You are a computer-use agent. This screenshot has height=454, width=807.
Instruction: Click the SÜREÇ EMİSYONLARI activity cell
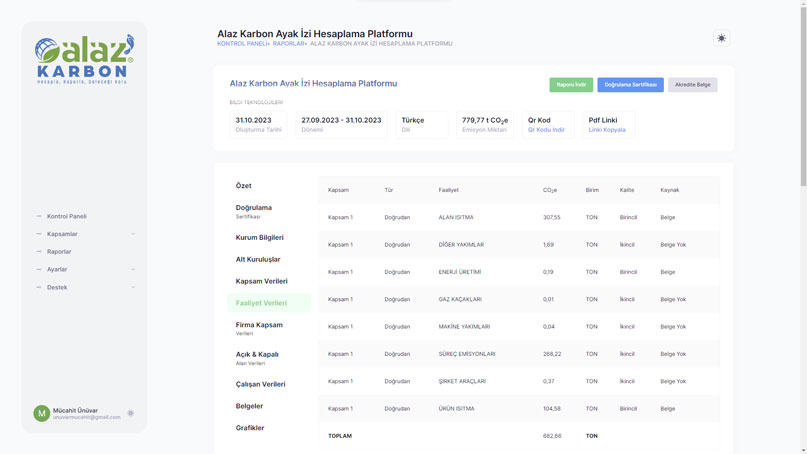[x=467, y=354]
